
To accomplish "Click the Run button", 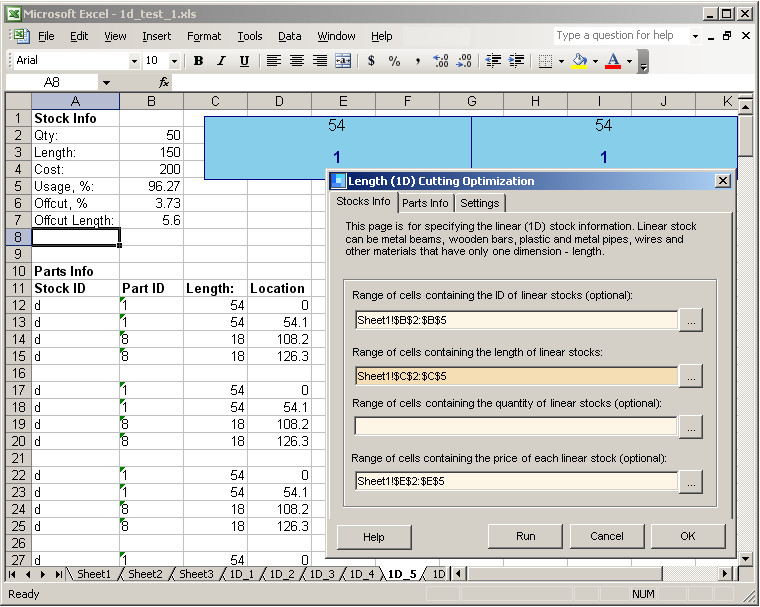I will [x=525, y=536].
